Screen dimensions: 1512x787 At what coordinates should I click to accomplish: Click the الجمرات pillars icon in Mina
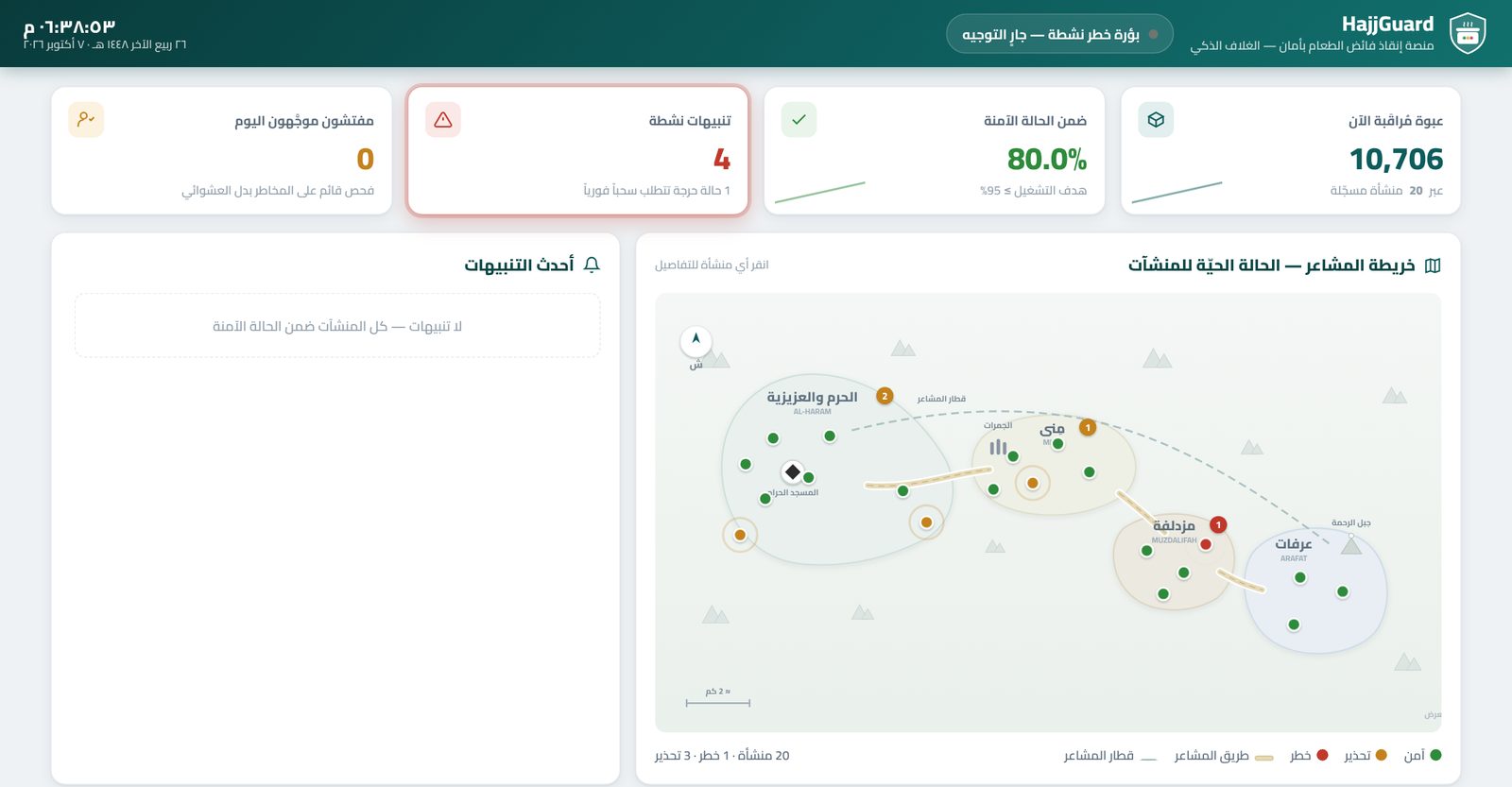point(998,447)
